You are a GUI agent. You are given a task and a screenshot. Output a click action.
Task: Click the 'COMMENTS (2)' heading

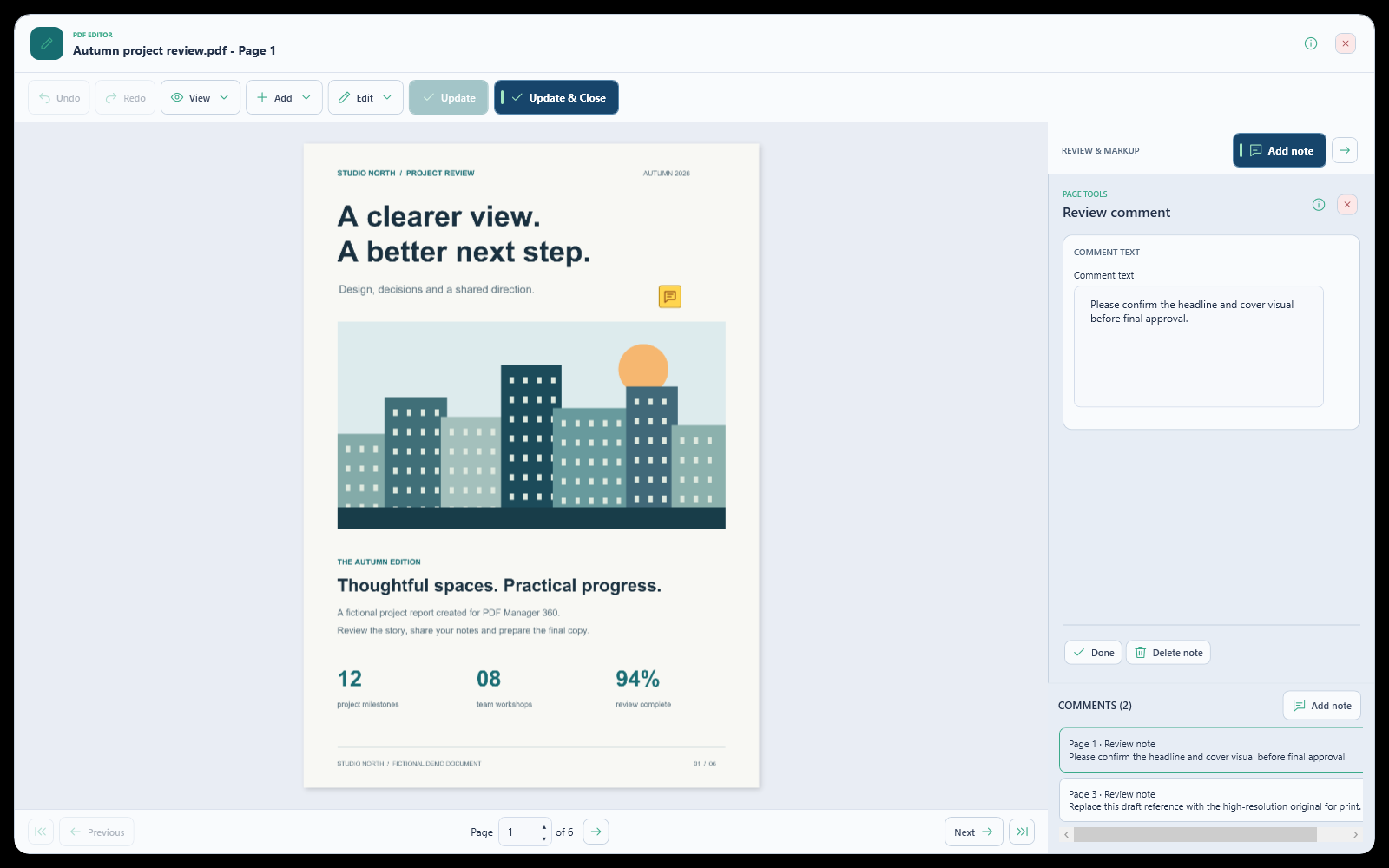click(1095, 706)
